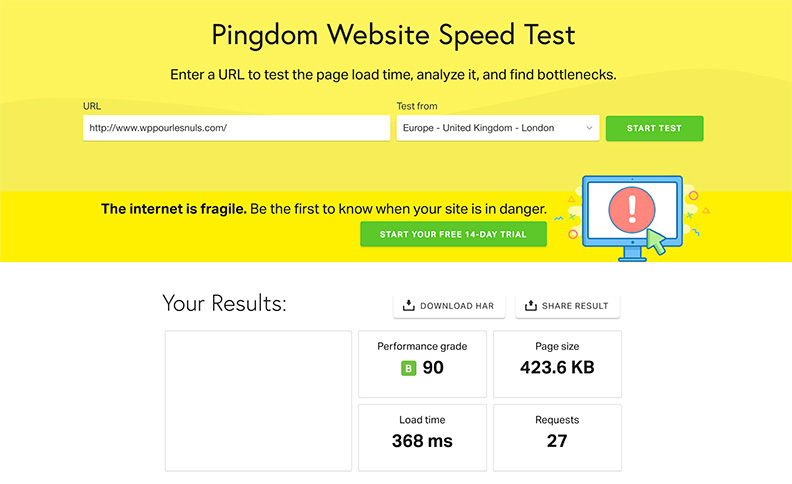Click the Load time 368 ms card
The height and width of the screenshot is (484, 792).
tap(422, 437)
